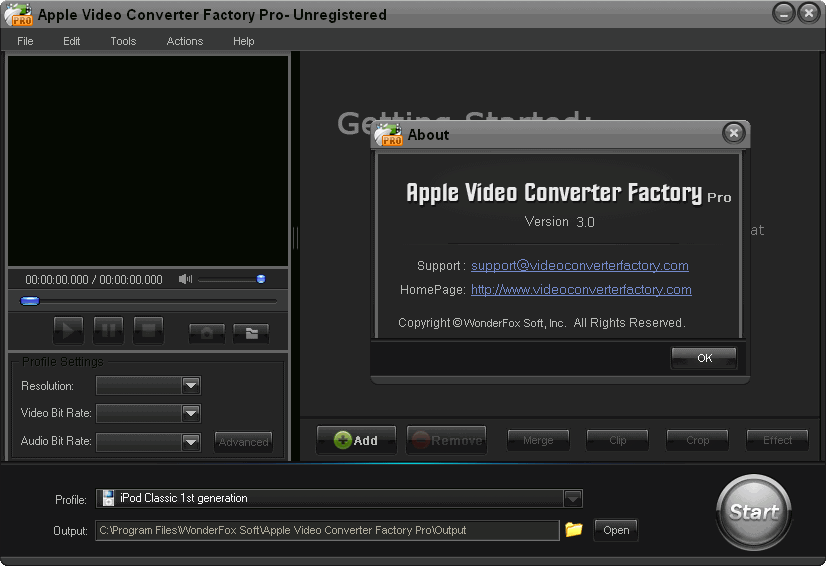Close the About dialog with X
Viewport: 826px width, 566px height.
733,133
